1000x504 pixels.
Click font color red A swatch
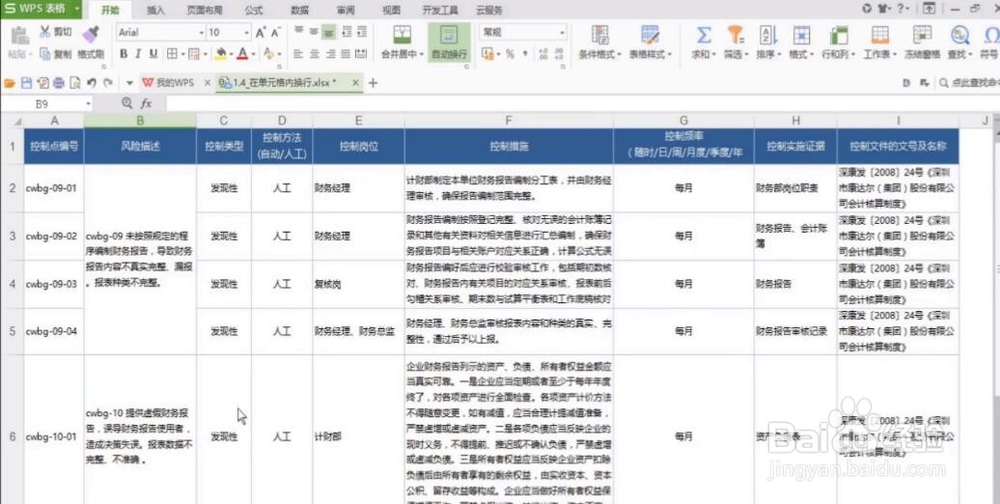pos(242,54)
